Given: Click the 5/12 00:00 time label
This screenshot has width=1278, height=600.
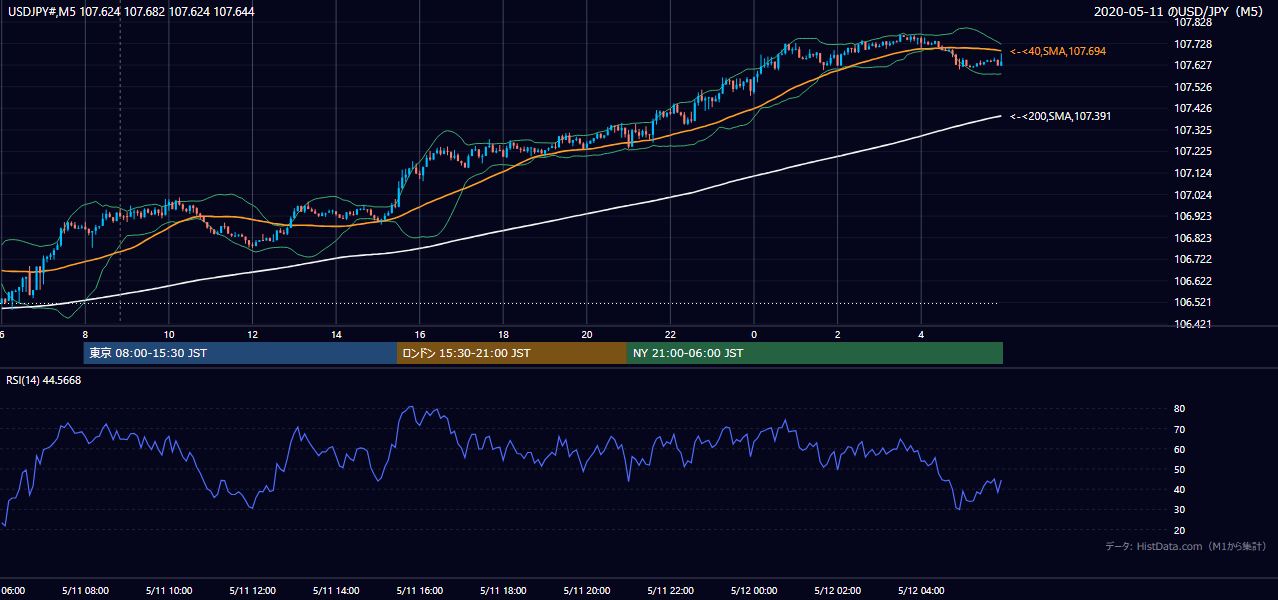Looking at the screenshot, I should point(754,591).
